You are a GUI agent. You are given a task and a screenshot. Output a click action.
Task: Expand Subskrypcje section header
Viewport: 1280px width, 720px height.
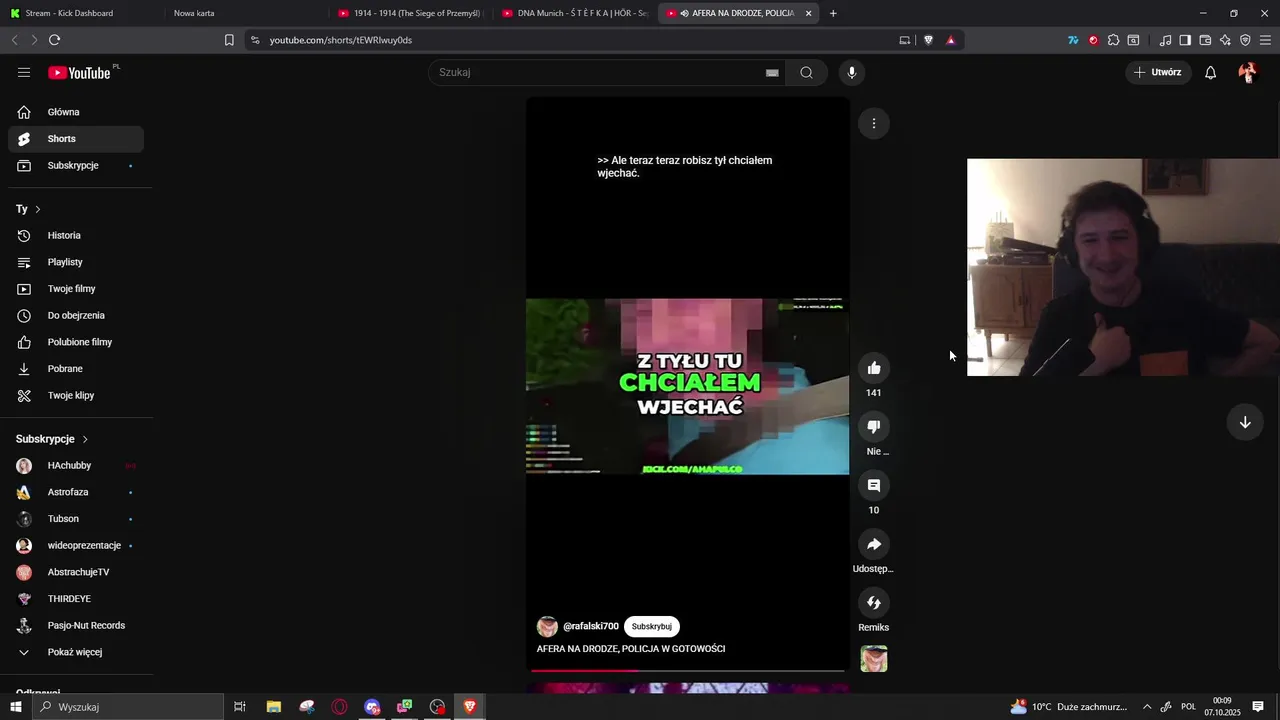click(x=52, y=439)
